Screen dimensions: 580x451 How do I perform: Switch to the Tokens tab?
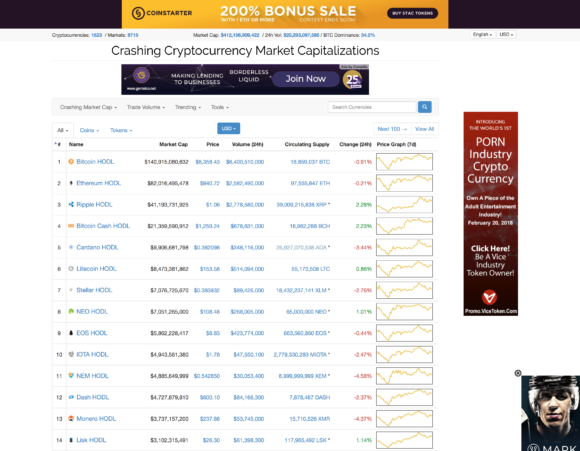coord(121,130)
